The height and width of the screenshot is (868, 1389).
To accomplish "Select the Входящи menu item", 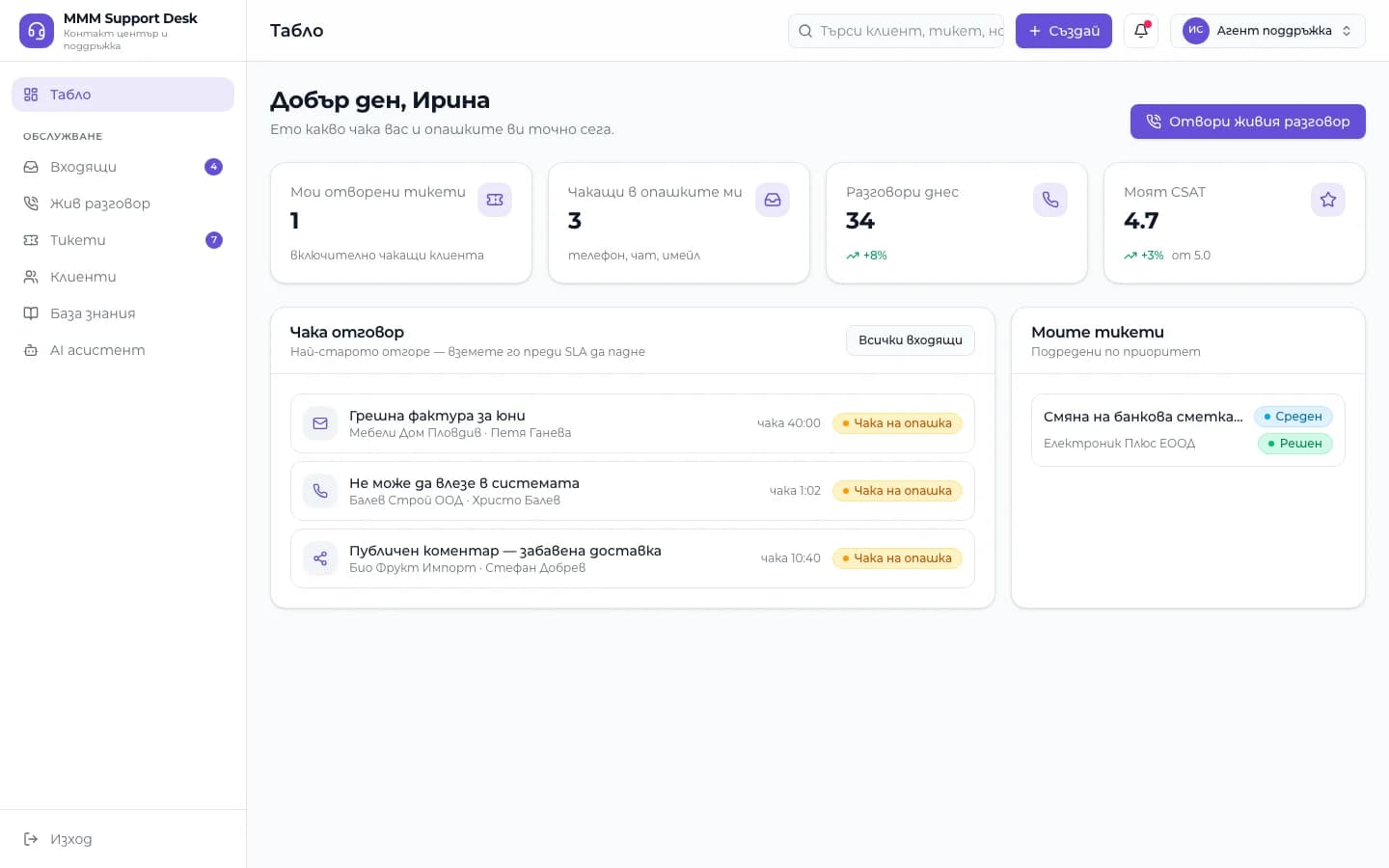I will click(x=123, y=167).
